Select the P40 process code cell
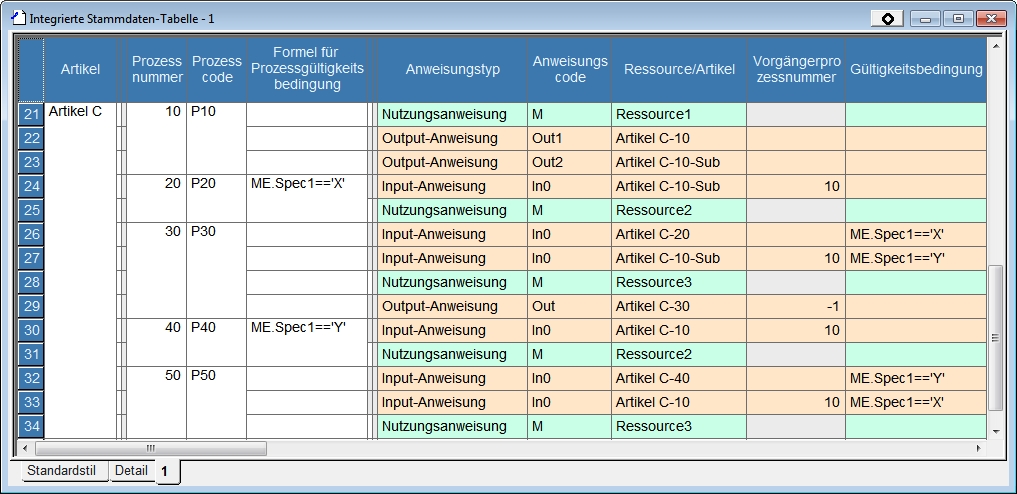The image size is (1017, 494). click(x=217, y=342)
